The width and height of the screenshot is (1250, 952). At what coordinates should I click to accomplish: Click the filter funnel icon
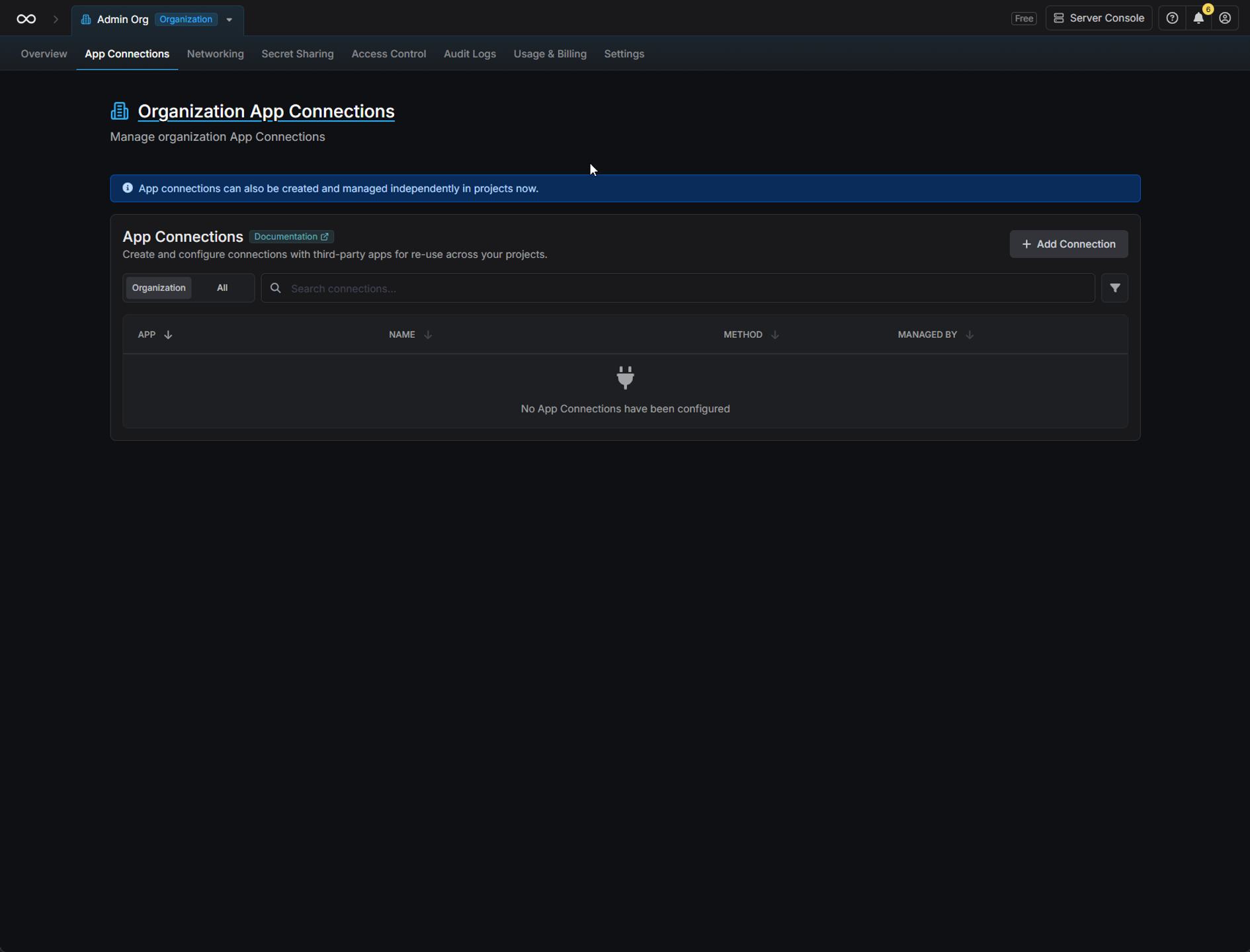coord(1114,288)
